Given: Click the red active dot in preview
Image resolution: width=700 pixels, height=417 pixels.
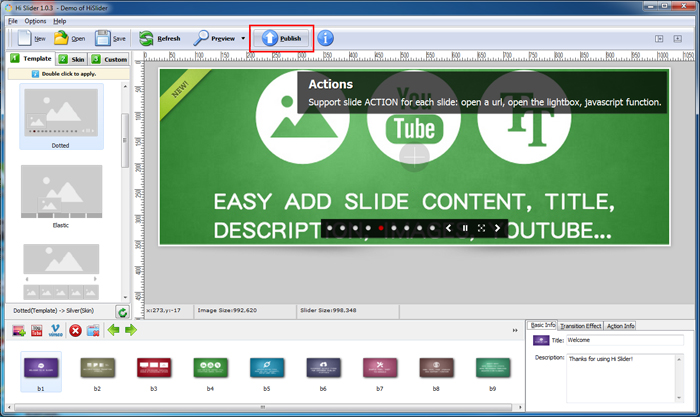Looking at the screenshot, I should coord(381,228).
